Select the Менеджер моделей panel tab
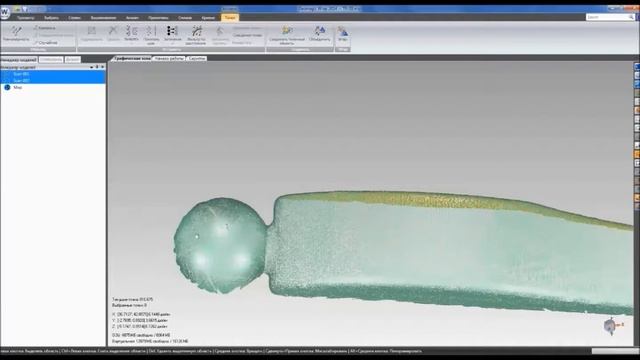This screenshot has width=640, height=360. pos(19,60)
